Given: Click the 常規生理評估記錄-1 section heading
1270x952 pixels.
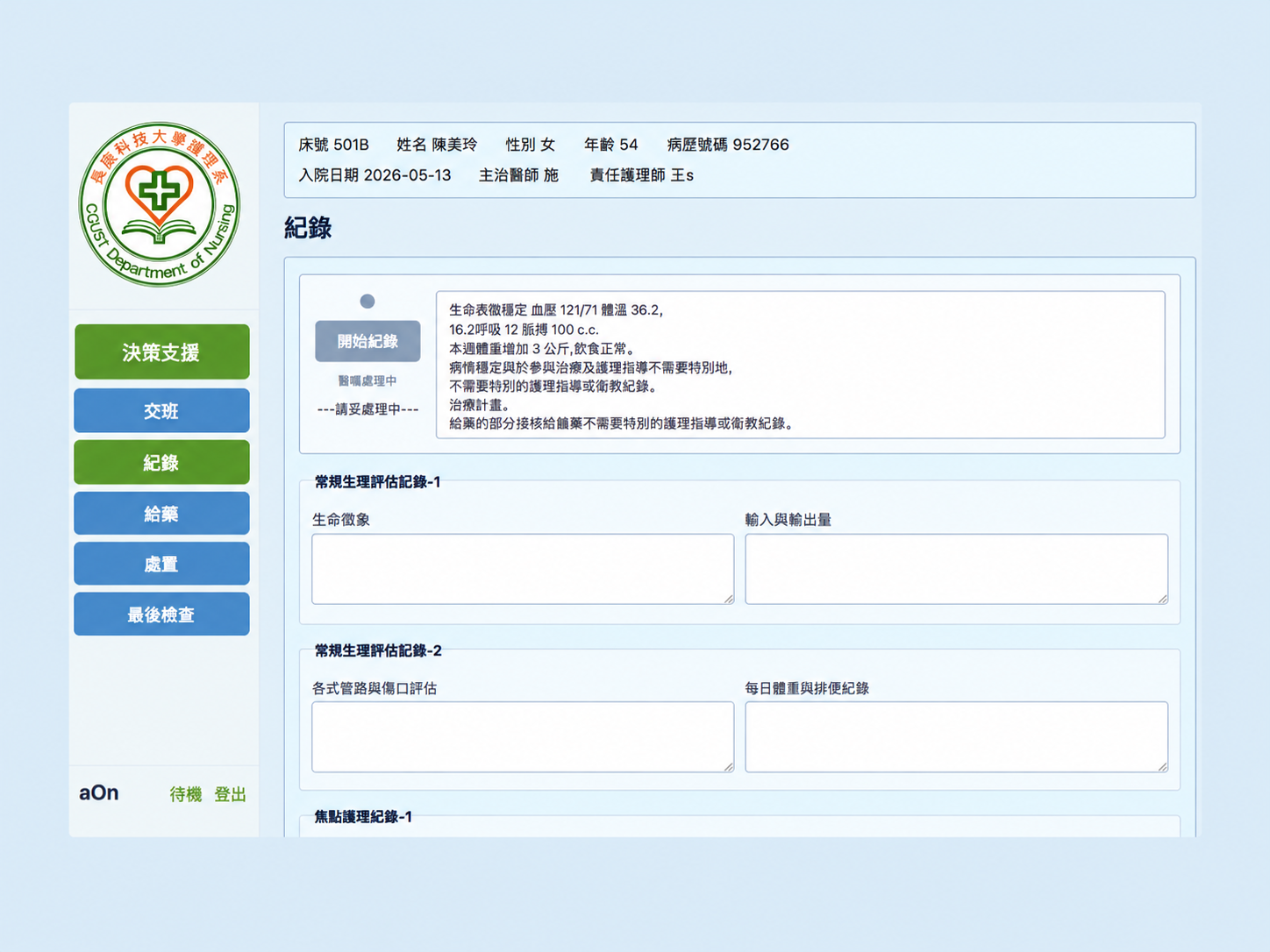Looking at the screenshot, I should tap(377, 482).
